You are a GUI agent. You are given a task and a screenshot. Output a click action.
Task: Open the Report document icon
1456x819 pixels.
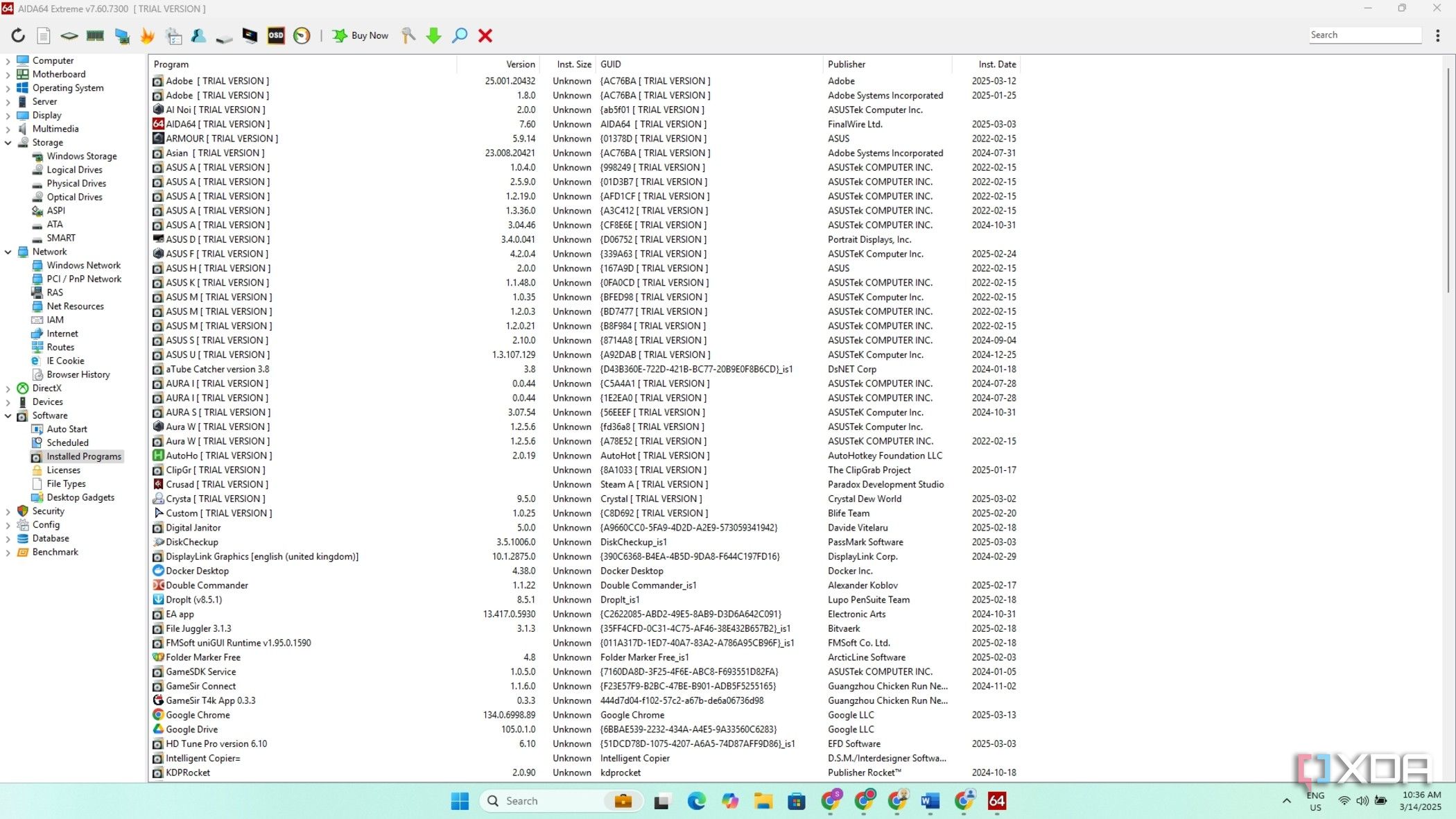tap(43, 35)
